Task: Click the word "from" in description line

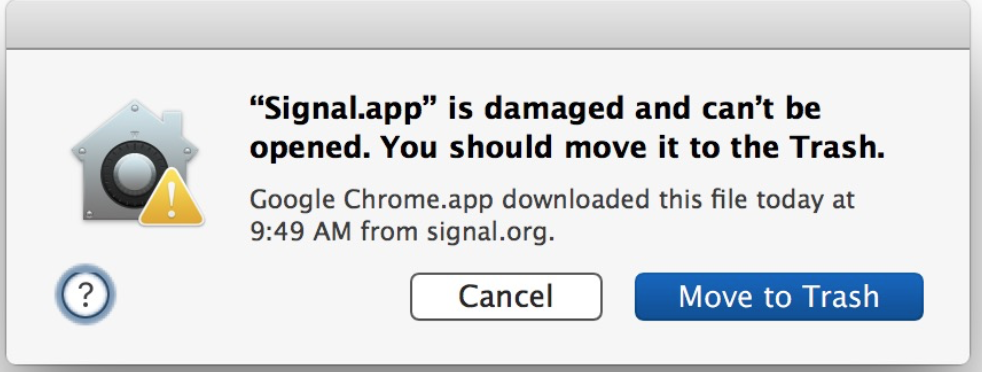Action: [x=389, y=232]
